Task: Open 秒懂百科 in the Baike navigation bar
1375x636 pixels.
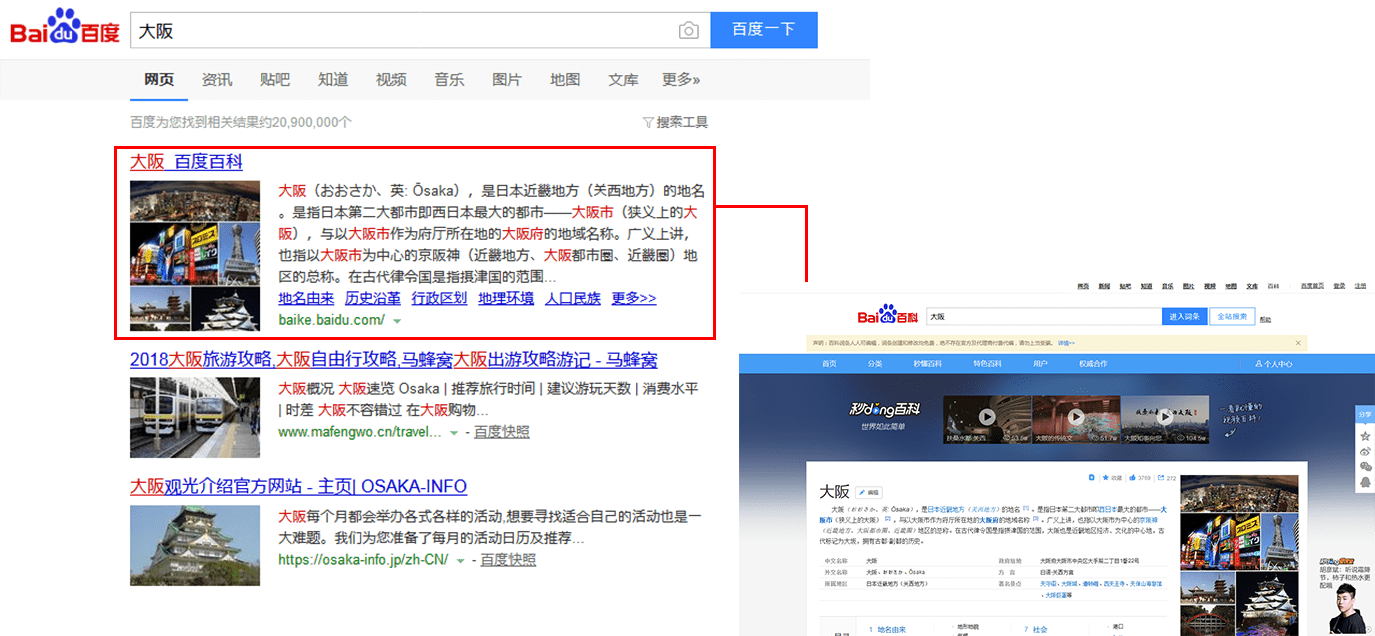Action: point(928,364)
